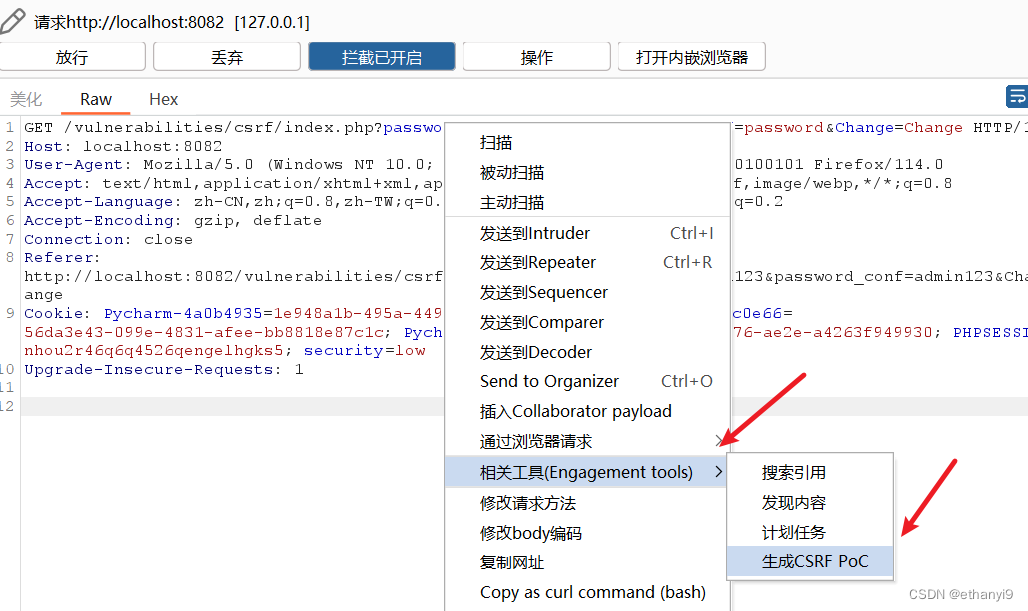Select 修改body编码 menu entry

pos(587,533)
